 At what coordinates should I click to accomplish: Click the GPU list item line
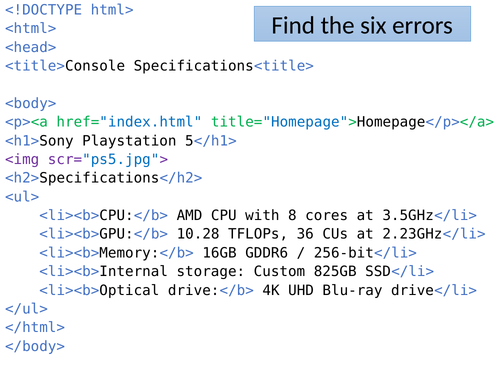pos(262,234)
